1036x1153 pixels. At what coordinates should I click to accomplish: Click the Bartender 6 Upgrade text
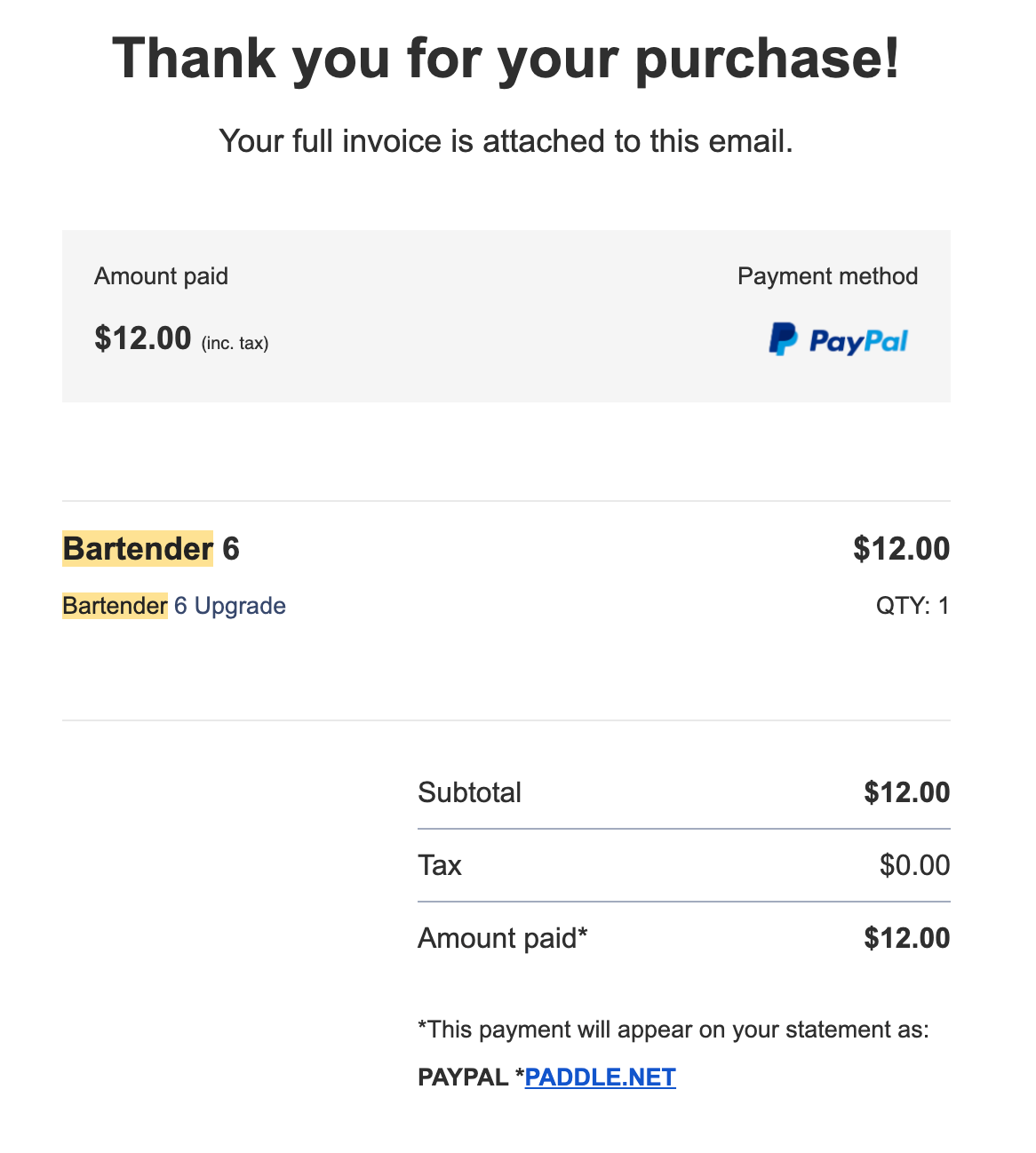click(x=174, y=606)
